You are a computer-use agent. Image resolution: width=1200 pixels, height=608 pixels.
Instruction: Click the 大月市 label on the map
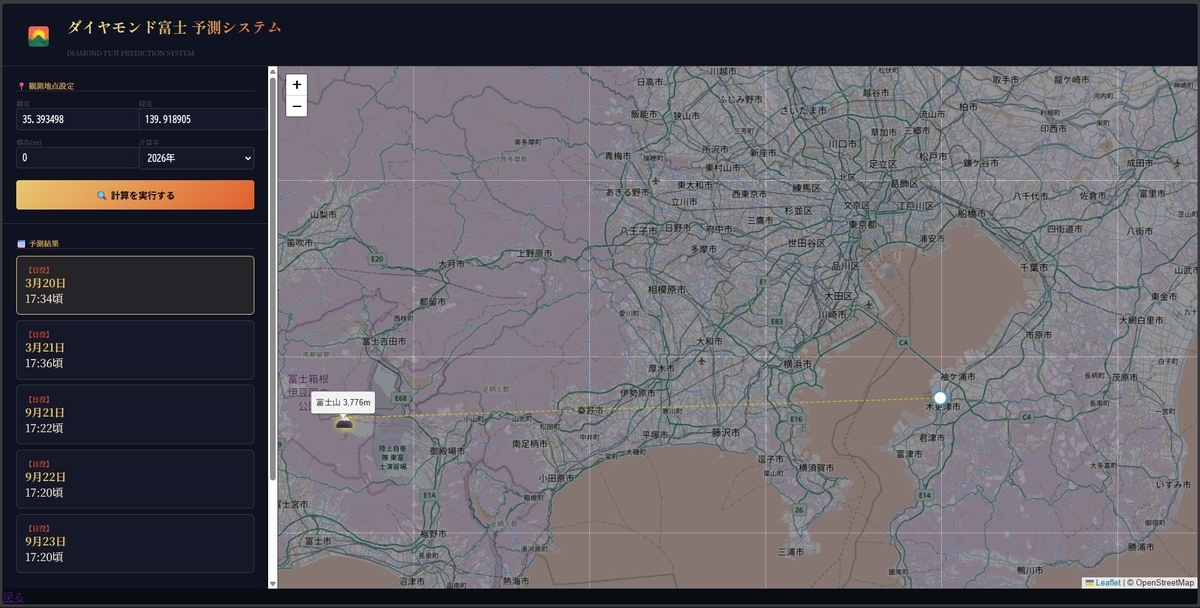(x=451, y=264)
